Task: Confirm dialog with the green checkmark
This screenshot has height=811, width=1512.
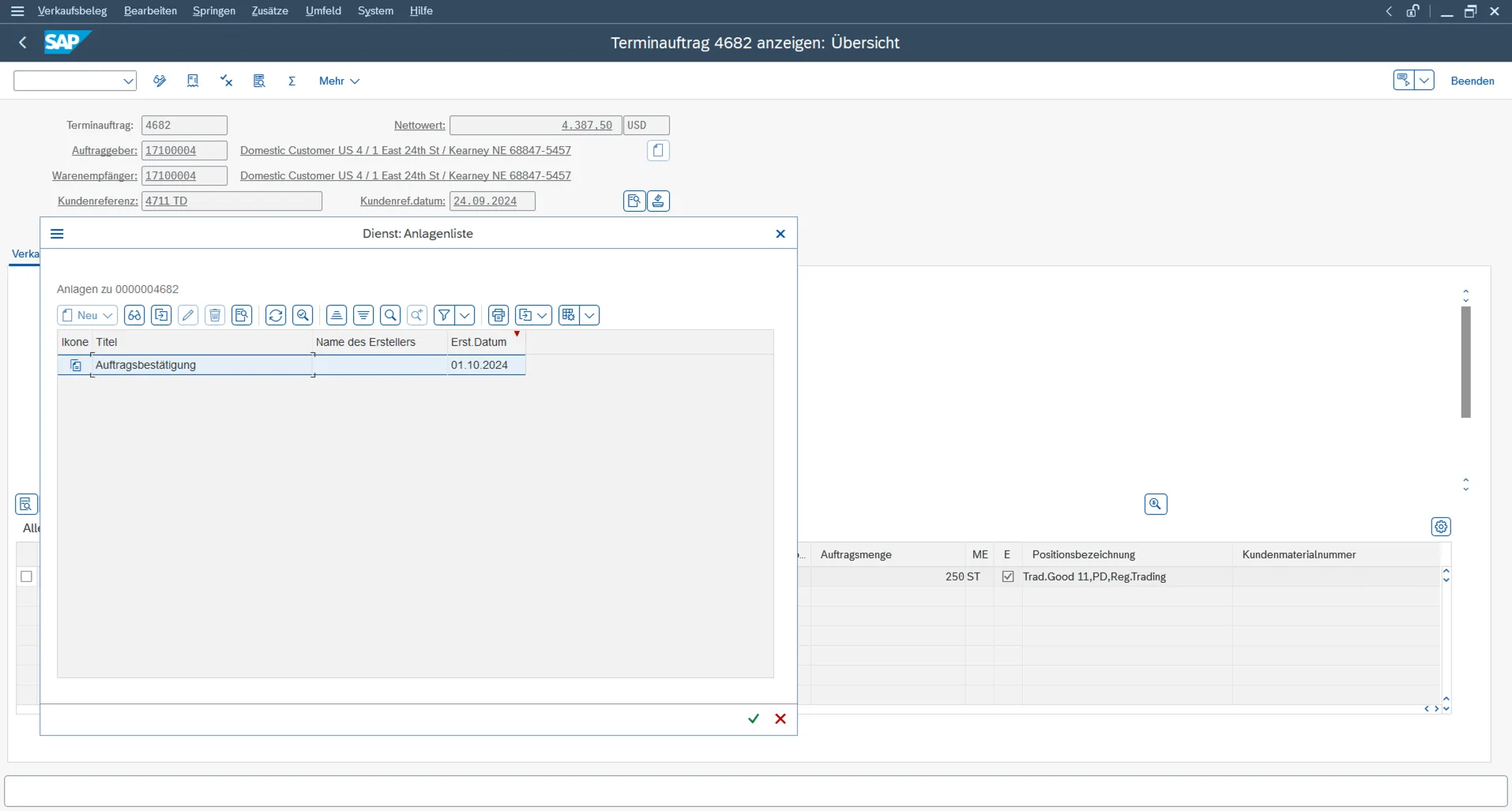Action: (x=754, y=719)
